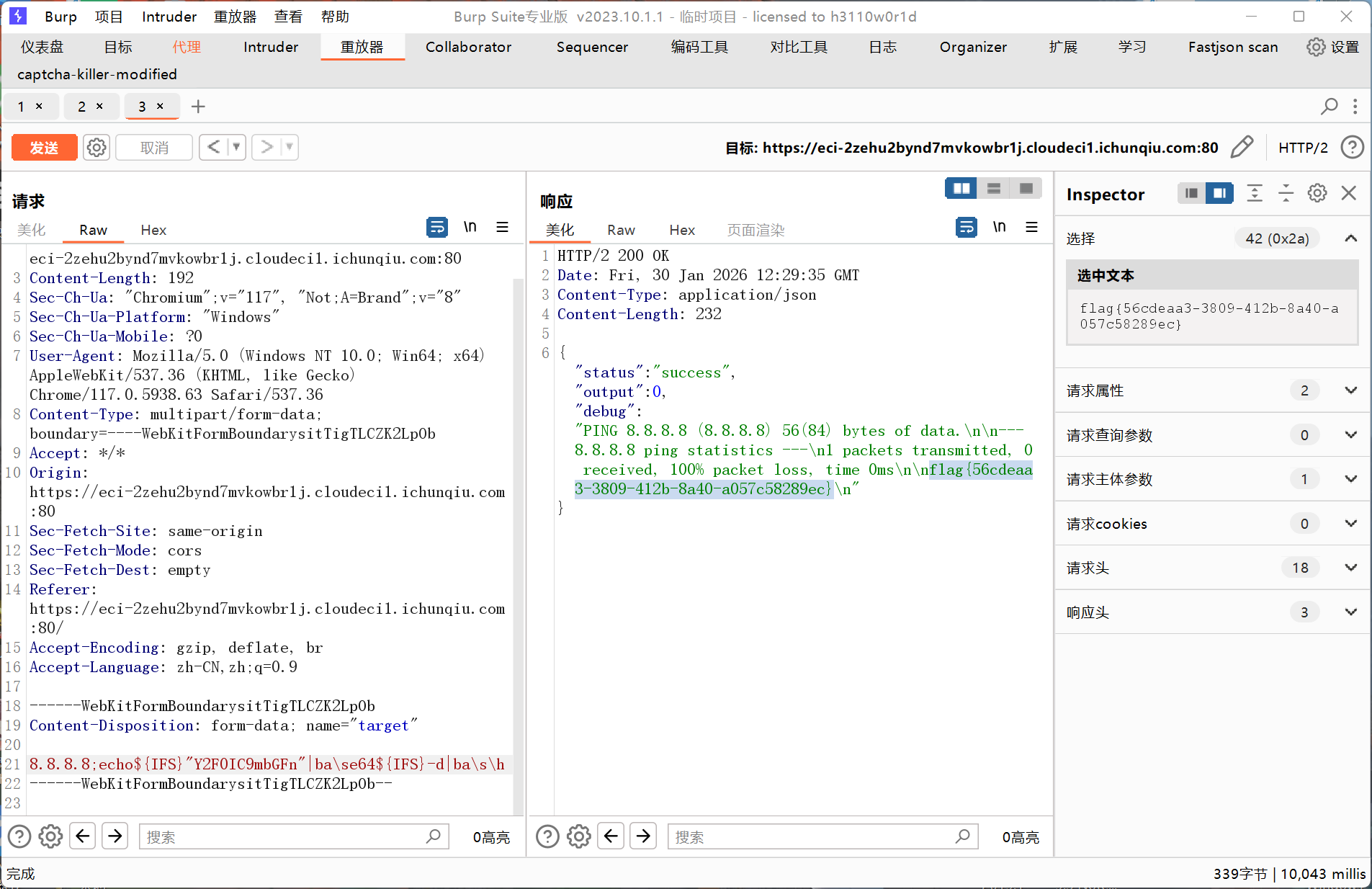This screenshot has width=1372, height=889.
Task: Go to next response search match
Action: [x=643, y=836]
